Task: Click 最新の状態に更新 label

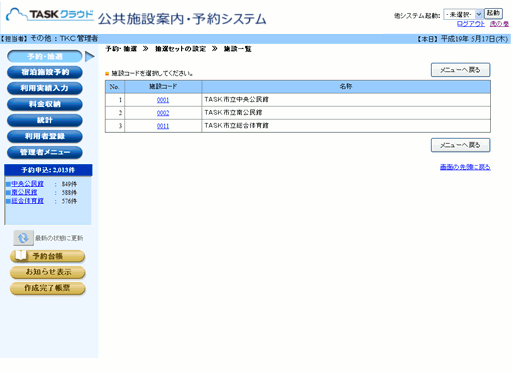Action: pos(59,238)
